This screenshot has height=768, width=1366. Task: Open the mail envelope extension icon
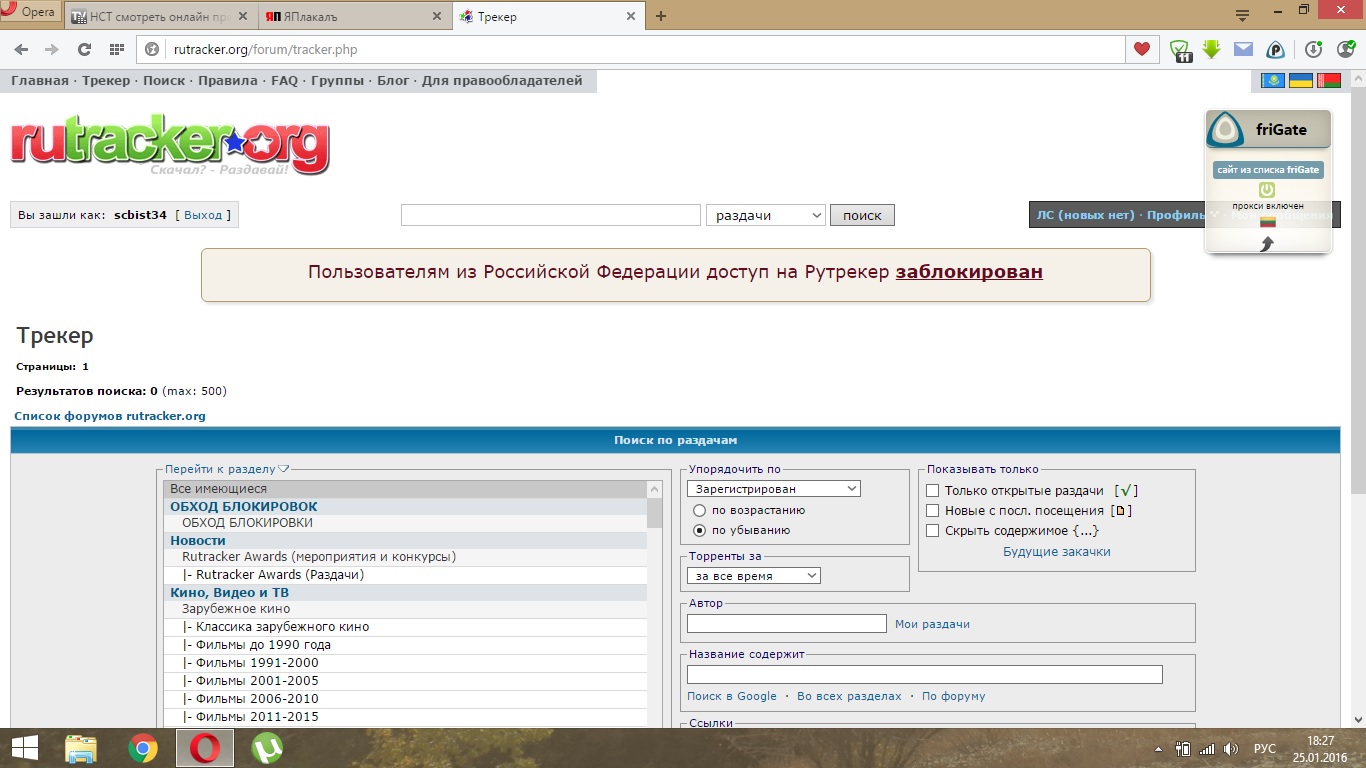coord(1243,49)
